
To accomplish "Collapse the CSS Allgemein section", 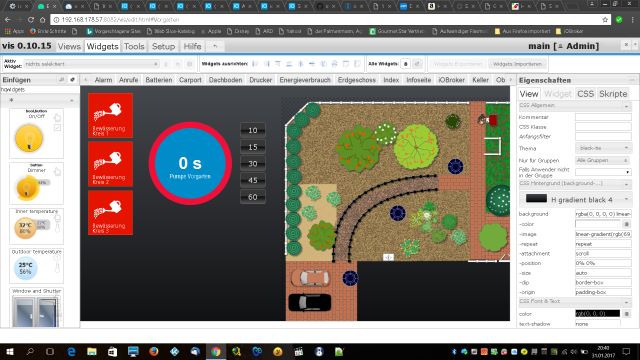I will (x=626, y=106).
